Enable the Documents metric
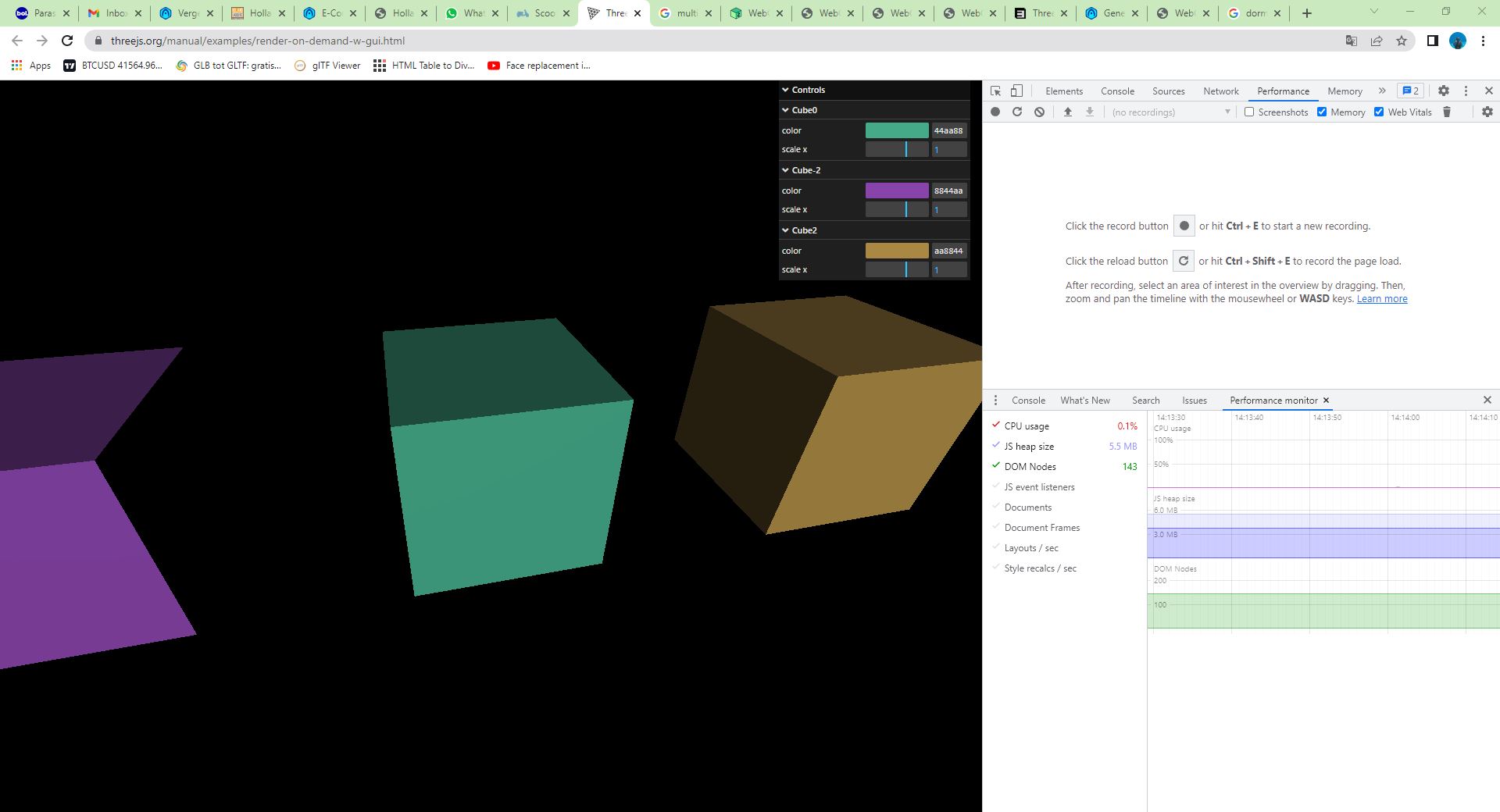This screenshot has height=812, width=1500. coord(996,507)
